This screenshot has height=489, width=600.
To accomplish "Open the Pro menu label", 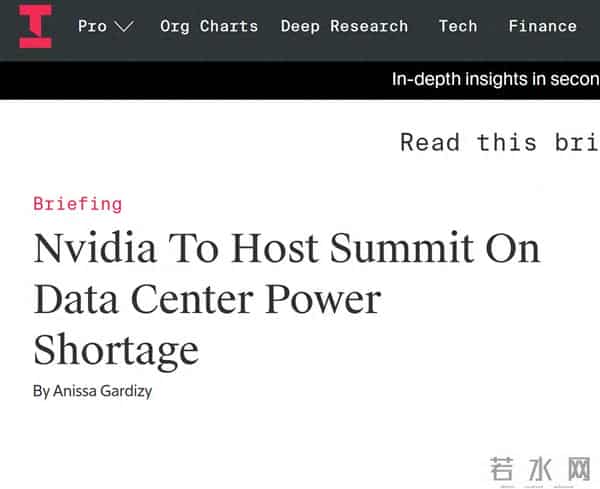I will [x=92, y=26].
